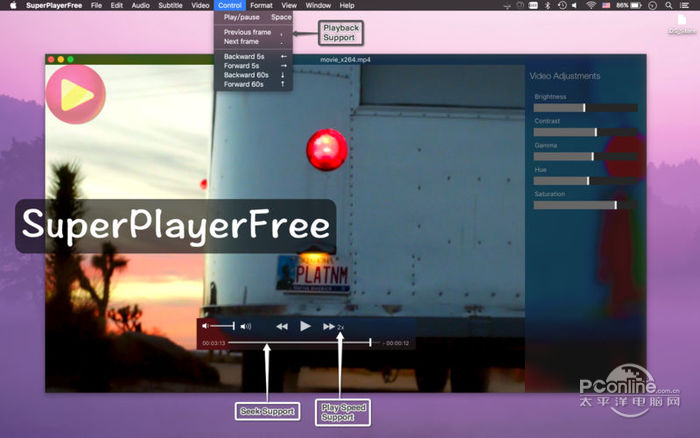Adjust the volume slider

(222, 326)
